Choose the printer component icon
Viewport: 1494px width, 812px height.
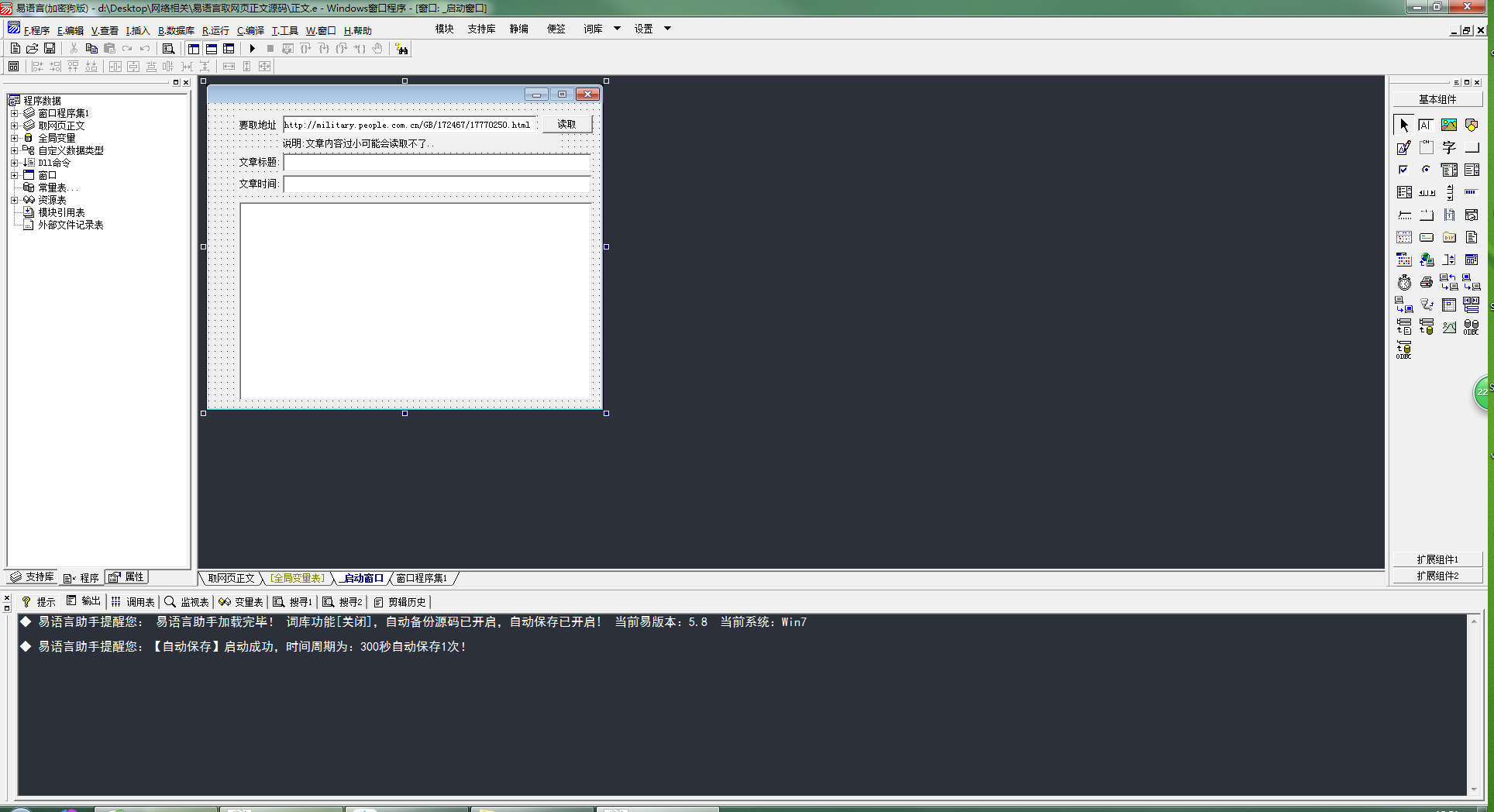click(x=1426, y=282)
